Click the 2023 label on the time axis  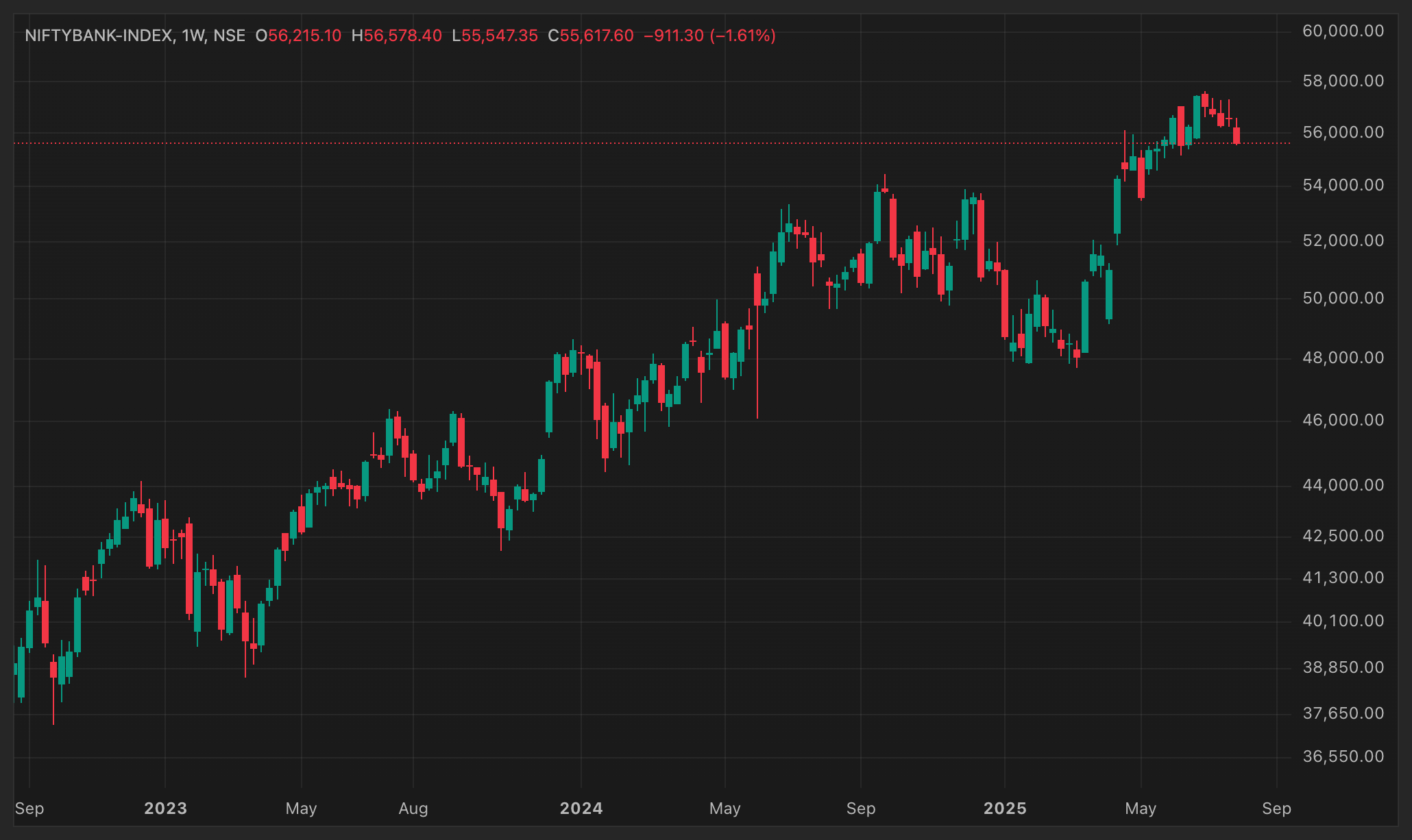(x=165, y=808)
